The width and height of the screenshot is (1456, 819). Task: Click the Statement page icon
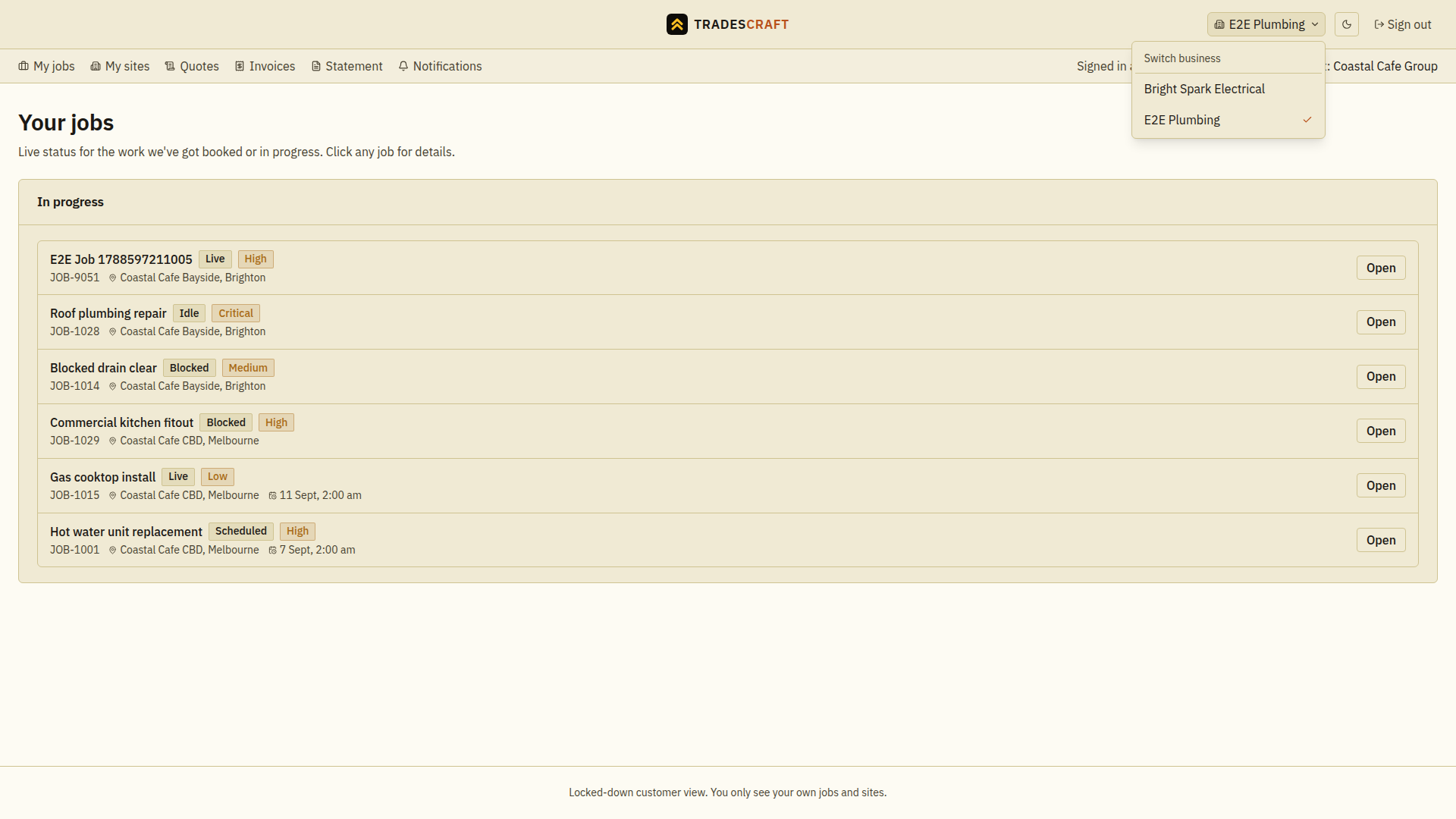click(x=316, y=66)
